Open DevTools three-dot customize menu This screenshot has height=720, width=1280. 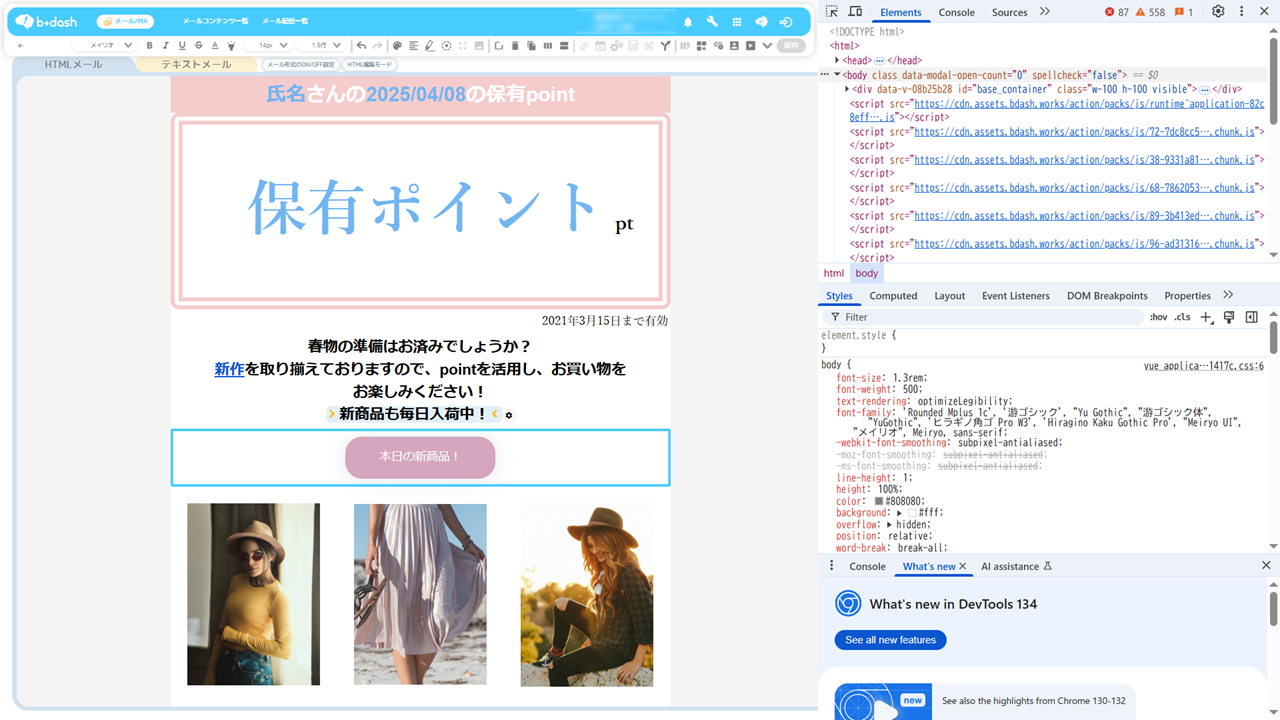click(1242, 11)
